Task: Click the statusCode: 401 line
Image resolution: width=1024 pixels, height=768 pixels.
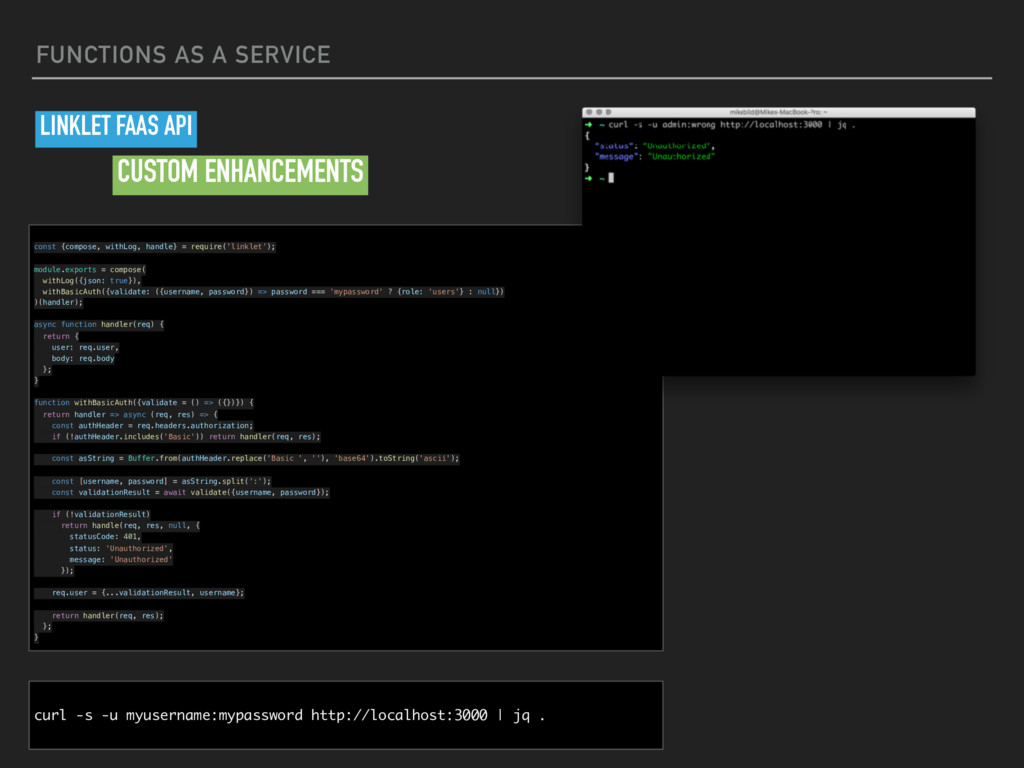Action: (x=105, y=537)
